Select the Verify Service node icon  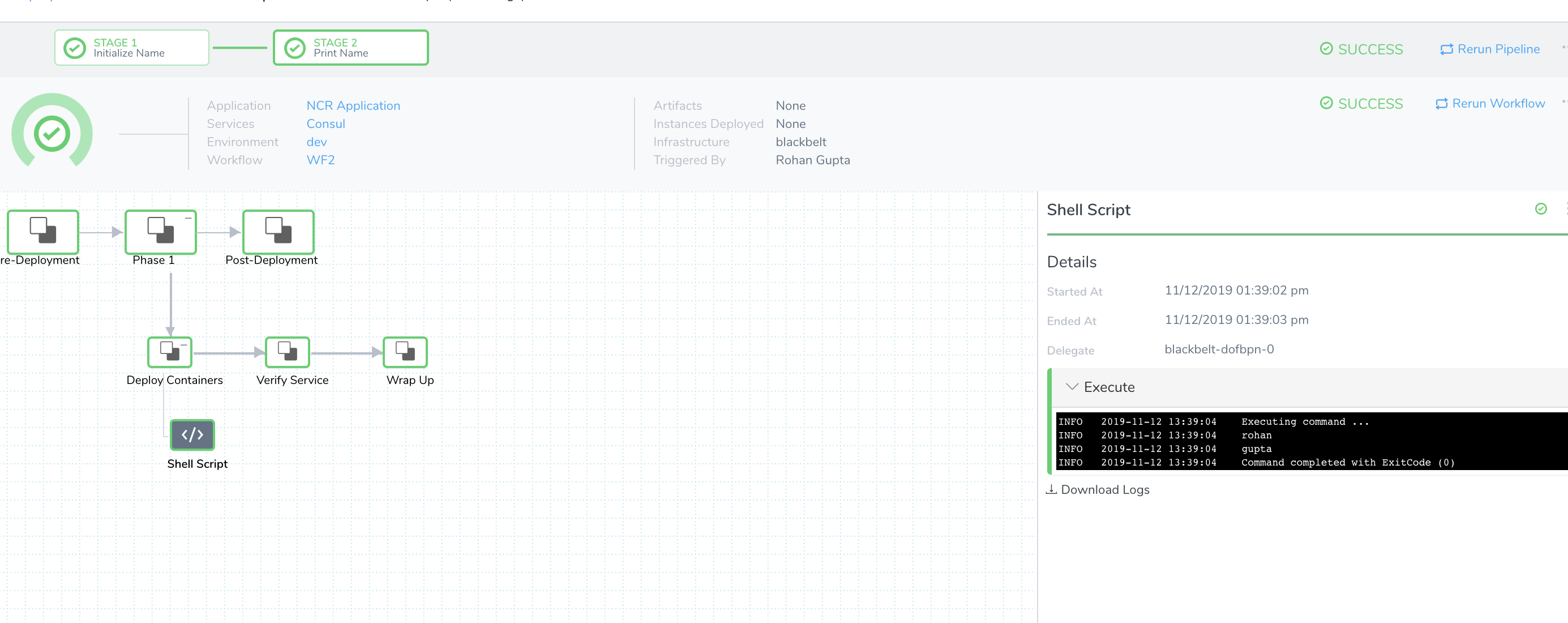288,352
